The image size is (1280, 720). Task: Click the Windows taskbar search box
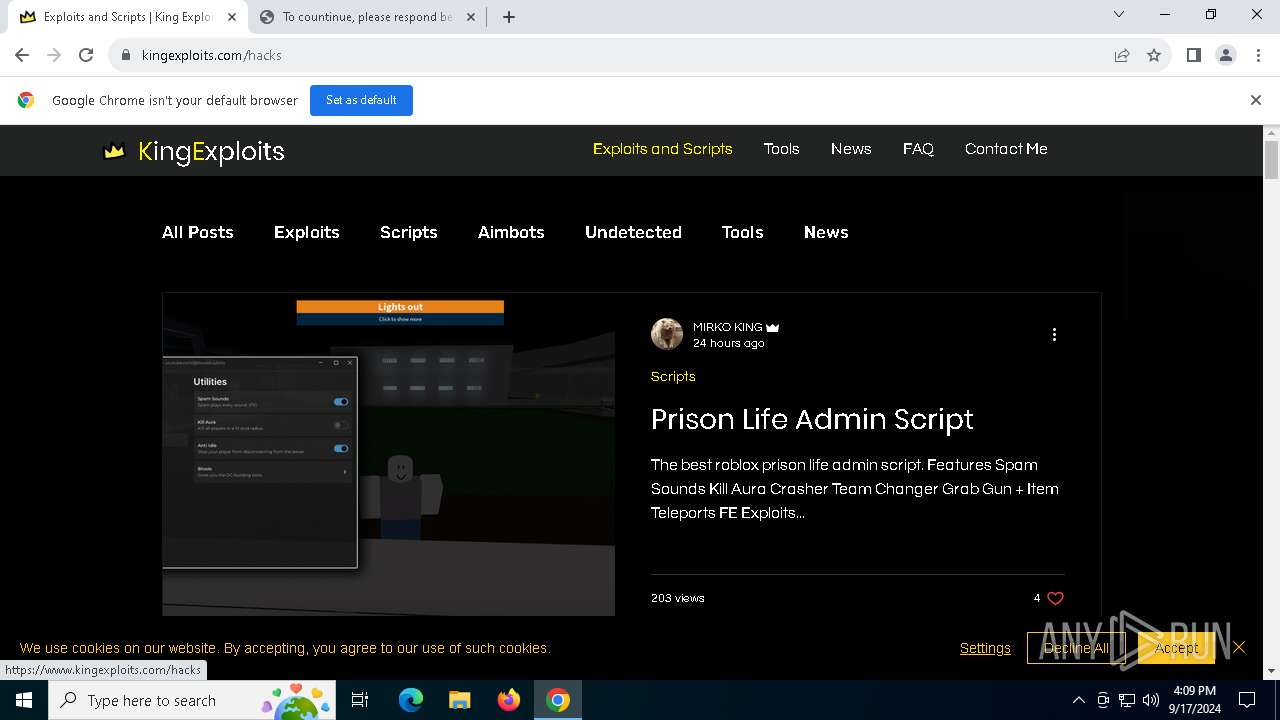click(x=192, y=700)
